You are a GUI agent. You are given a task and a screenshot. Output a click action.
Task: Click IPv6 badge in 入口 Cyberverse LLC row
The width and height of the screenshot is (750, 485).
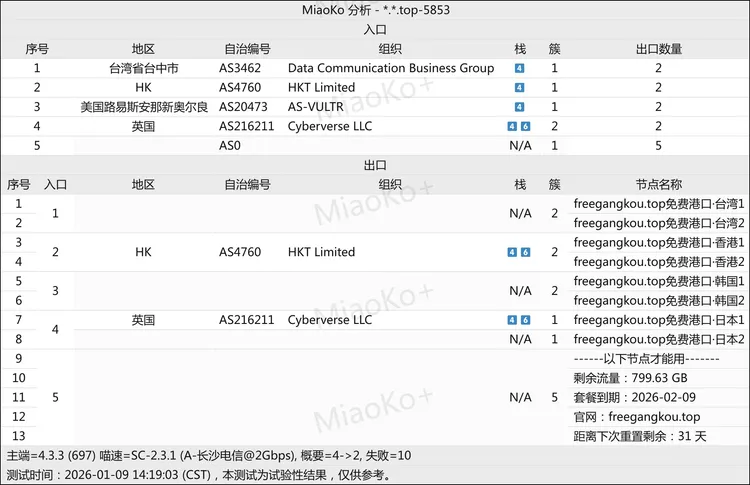(x=526, y=126)
